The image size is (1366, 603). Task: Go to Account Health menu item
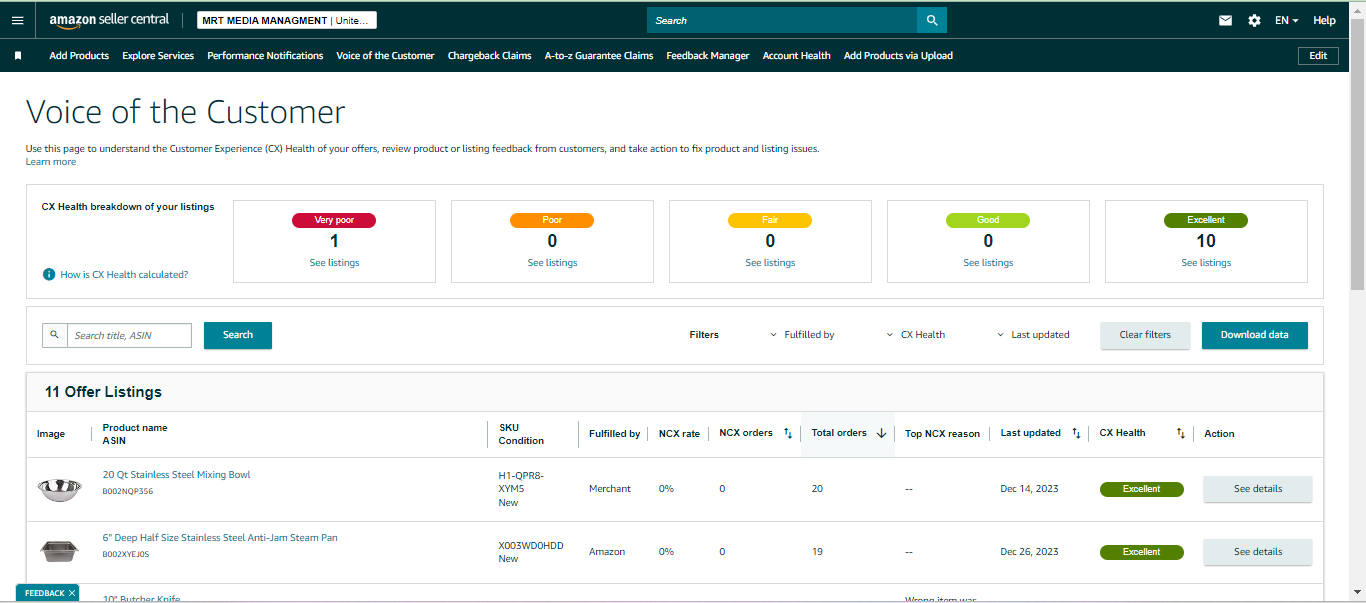pos(796,56)
